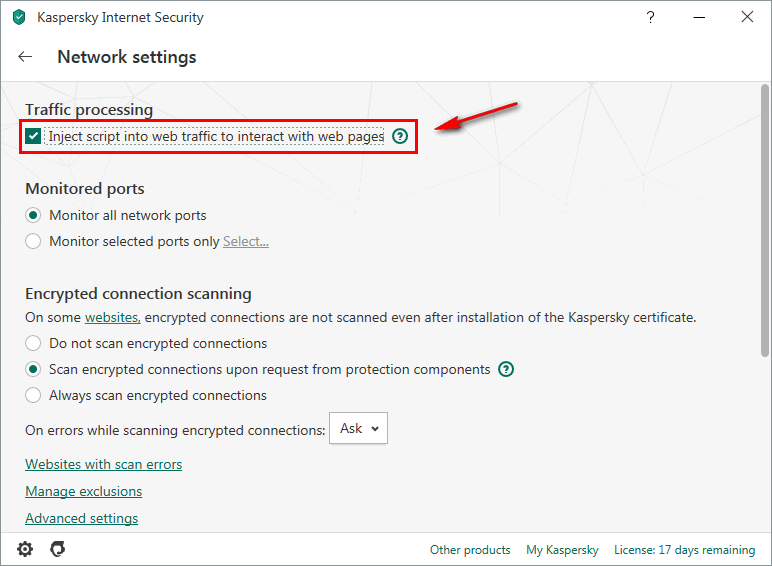Click the support agent icon beside gear

(x=58, y=549)
